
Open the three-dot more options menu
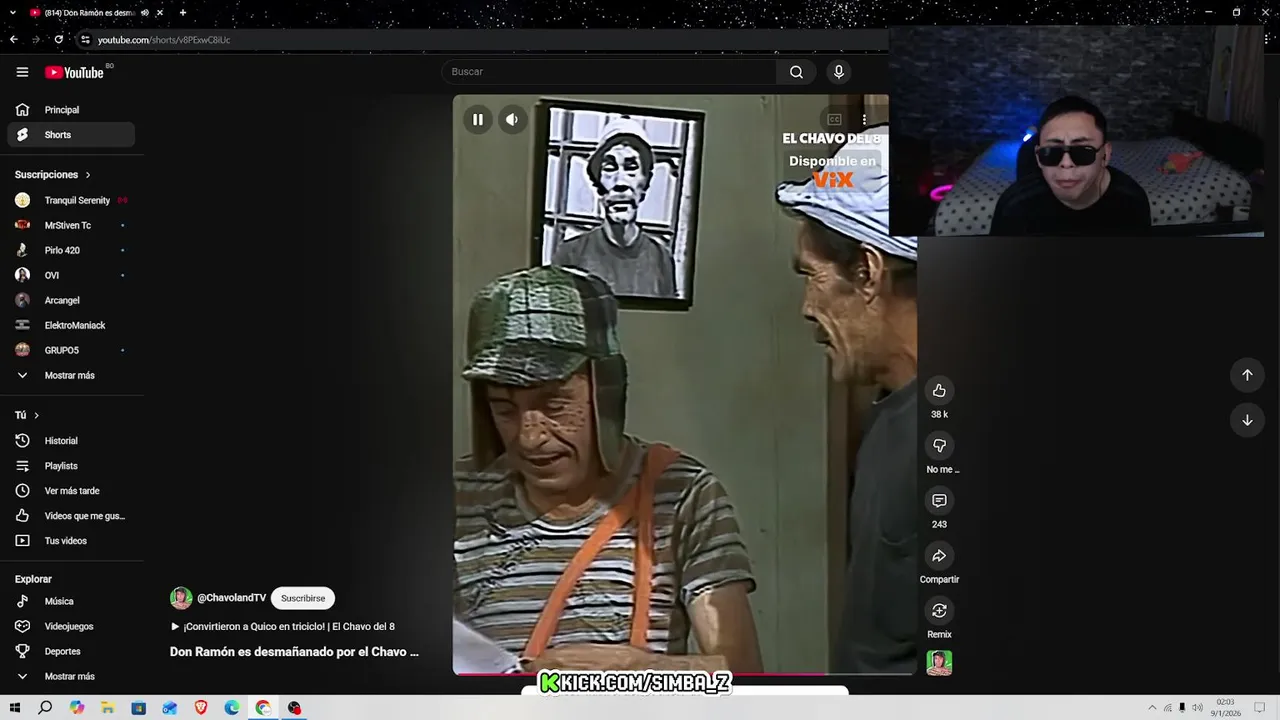coord(864,120)
